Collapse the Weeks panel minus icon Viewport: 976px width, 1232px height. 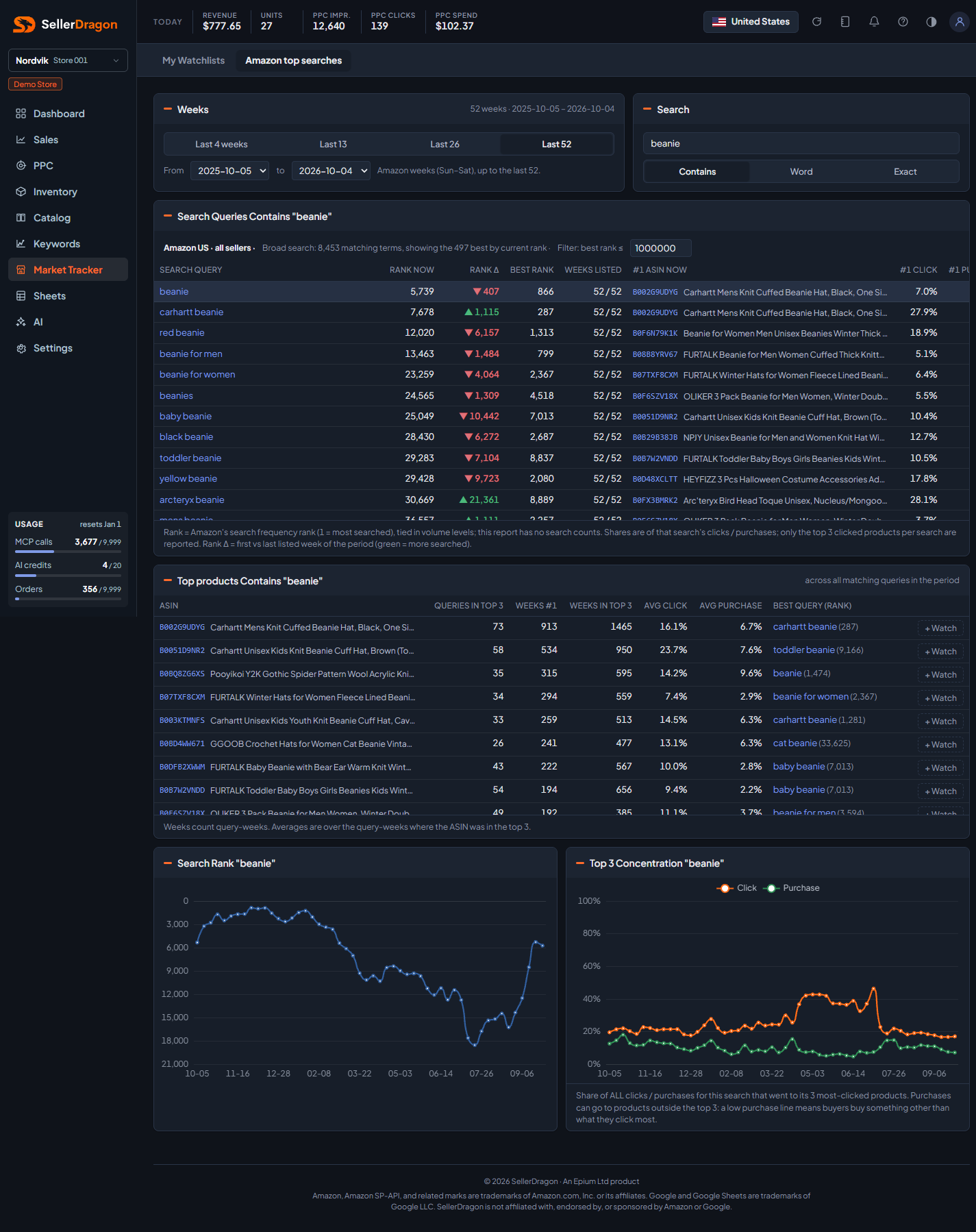pos(168,109)
